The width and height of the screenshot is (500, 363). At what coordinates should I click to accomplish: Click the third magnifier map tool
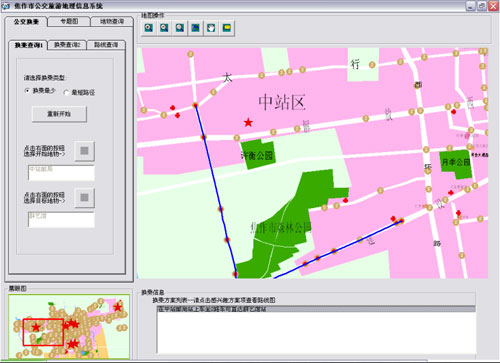coord(180,28)
